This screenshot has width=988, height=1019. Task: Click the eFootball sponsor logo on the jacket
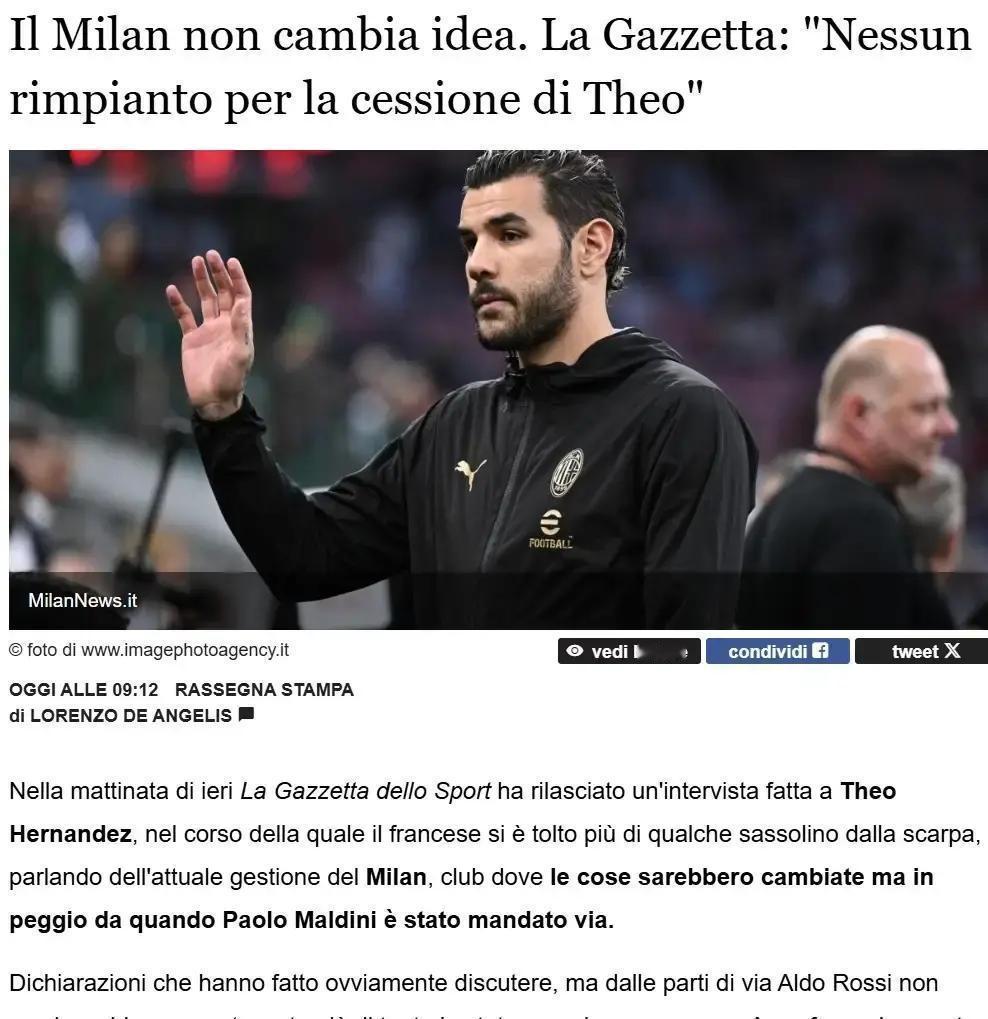pos(551,530)
